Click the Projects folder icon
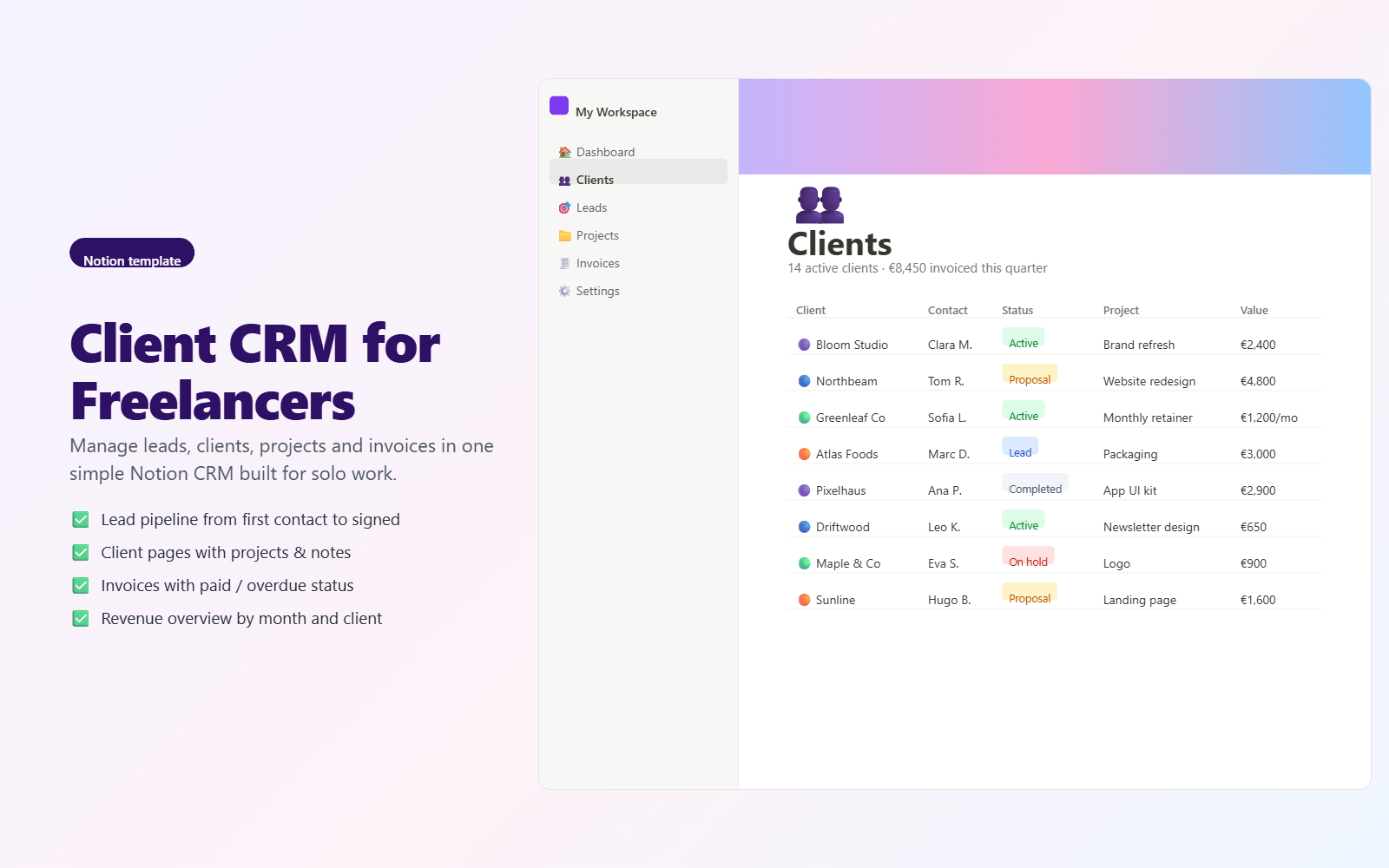Screen dimensions: 1389x868 564,235
